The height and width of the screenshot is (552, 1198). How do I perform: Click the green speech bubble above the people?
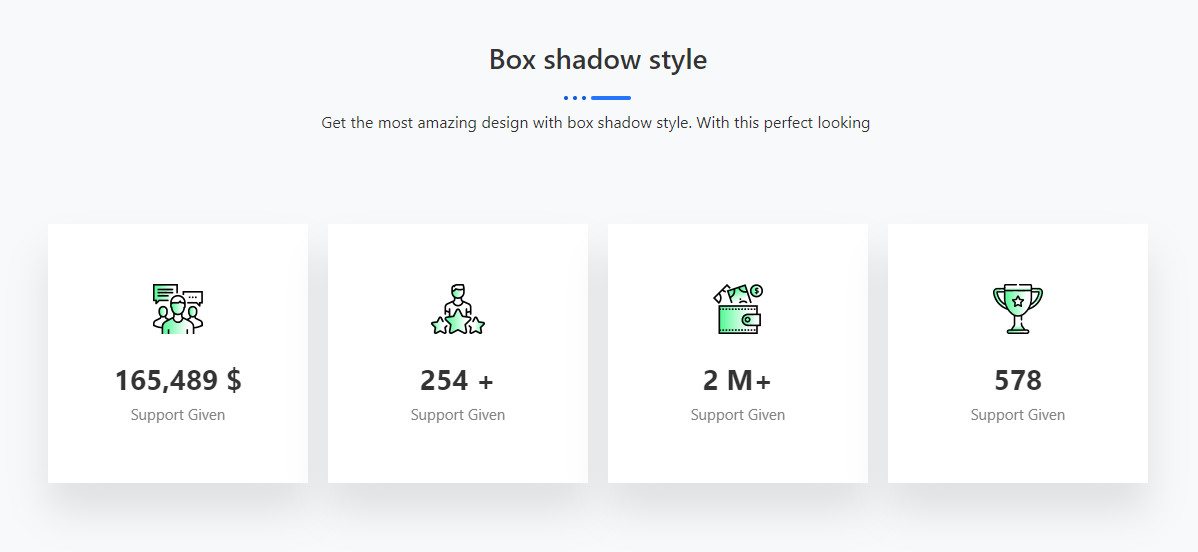165,292
